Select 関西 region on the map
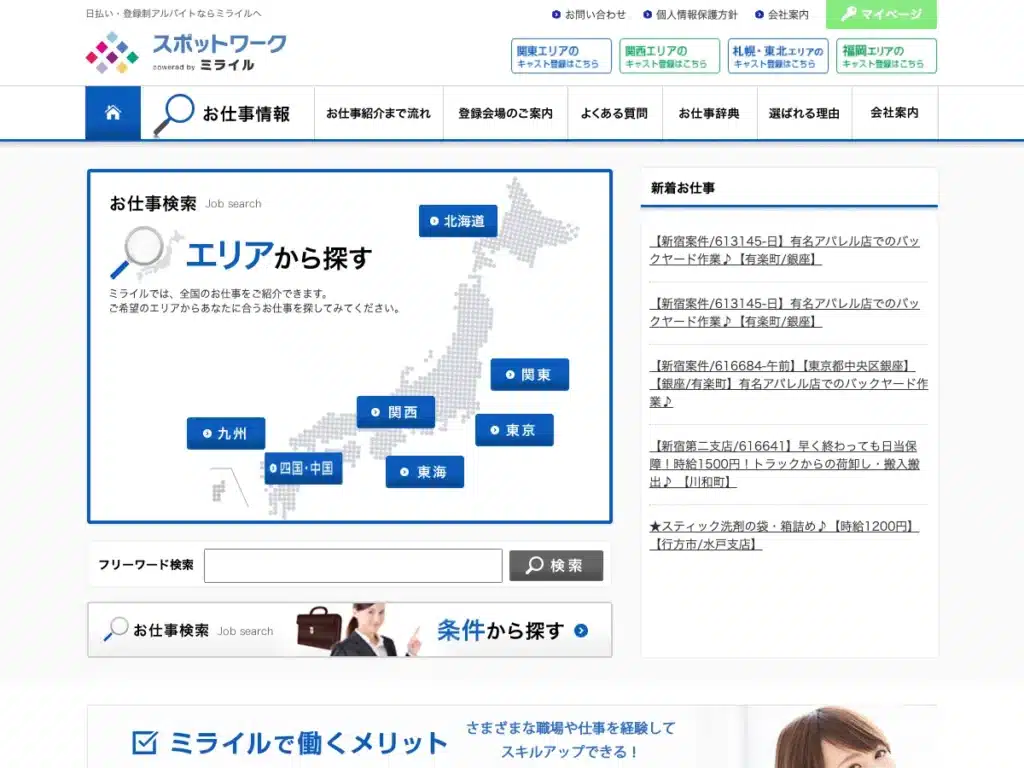Viewport: 1024px width, 768px height. (x=396, y=412)
